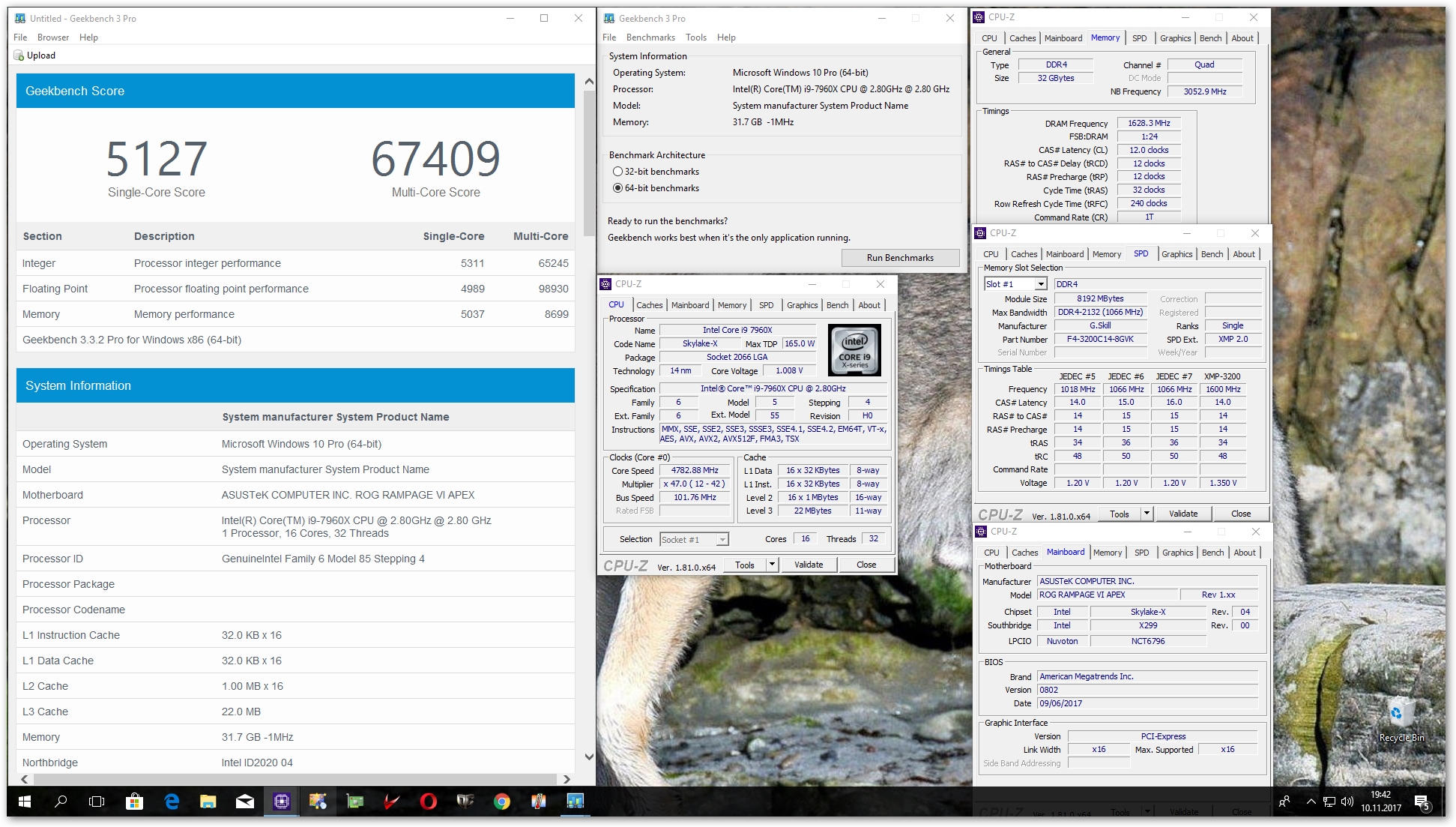
Task: Open Tools menu in the Geekbench 3 Pro window
Action: pos(696,37)
